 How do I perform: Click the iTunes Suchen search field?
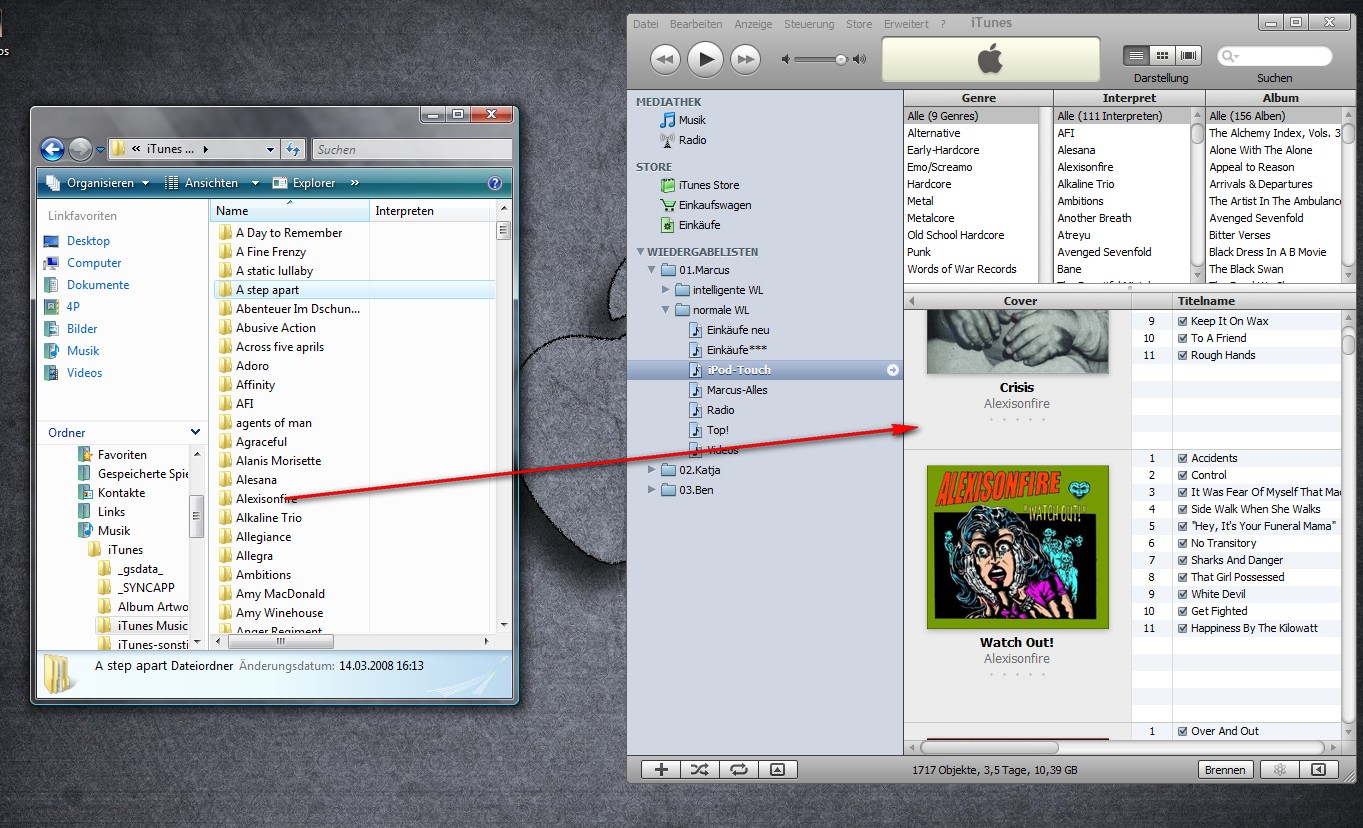tap(1275, 57)
